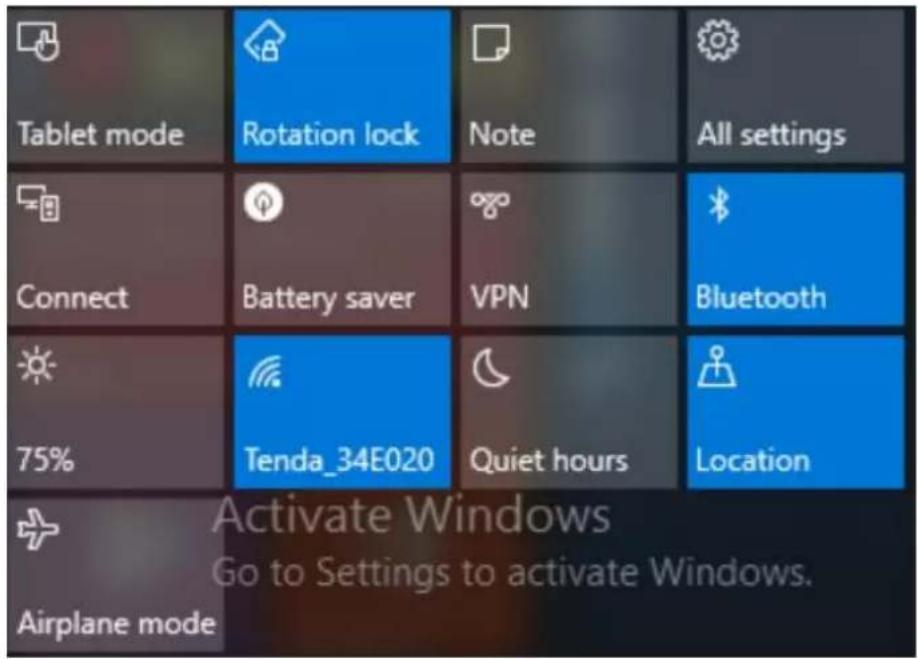Viewport: 918px width, 659px height.
Task: Click the Connect devices icon
Action: pyautogui.click(x=39, y=203)
